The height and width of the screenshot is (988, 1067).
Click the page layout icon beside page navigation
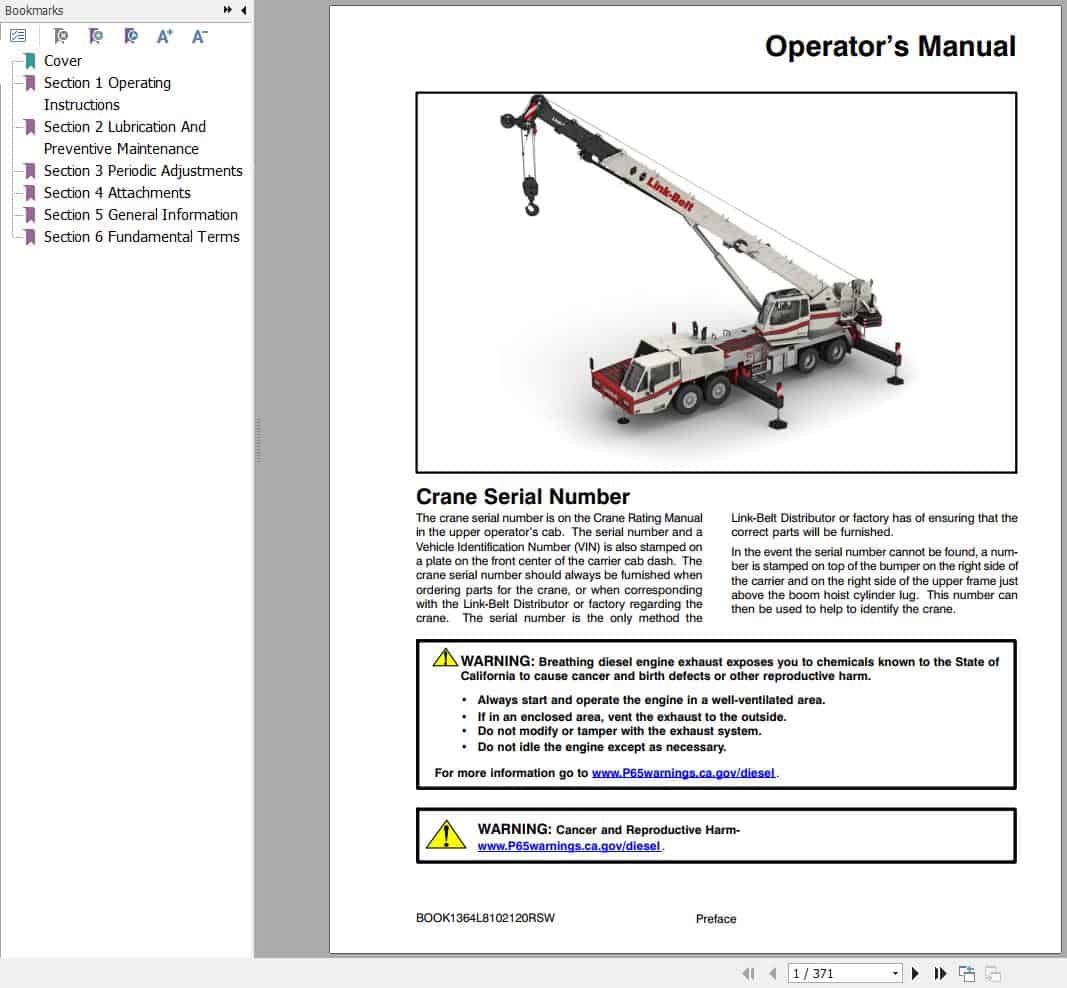[x=967, y=973]
